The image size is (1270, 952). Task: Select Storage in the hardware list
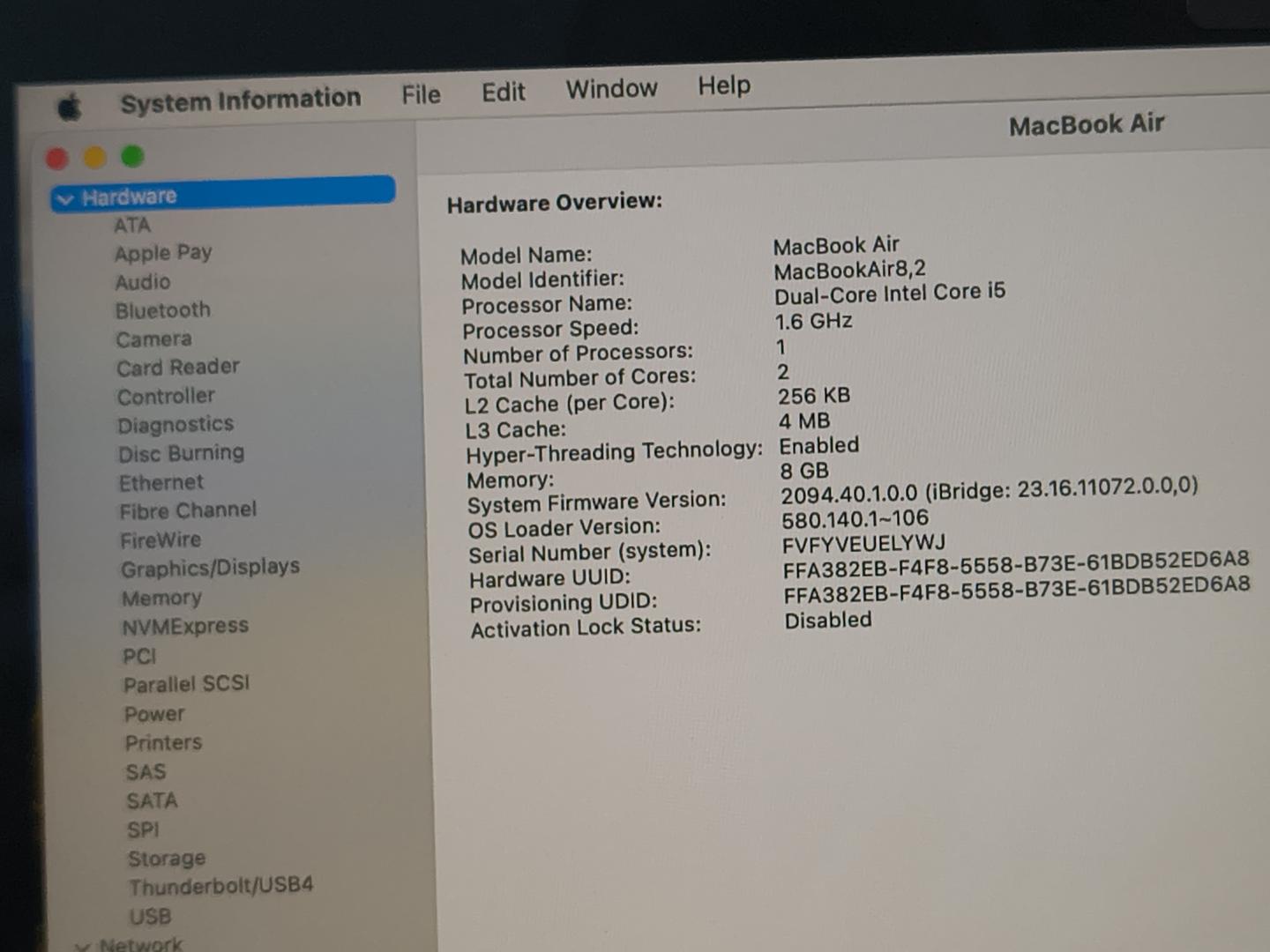click(x=167, y=858)
